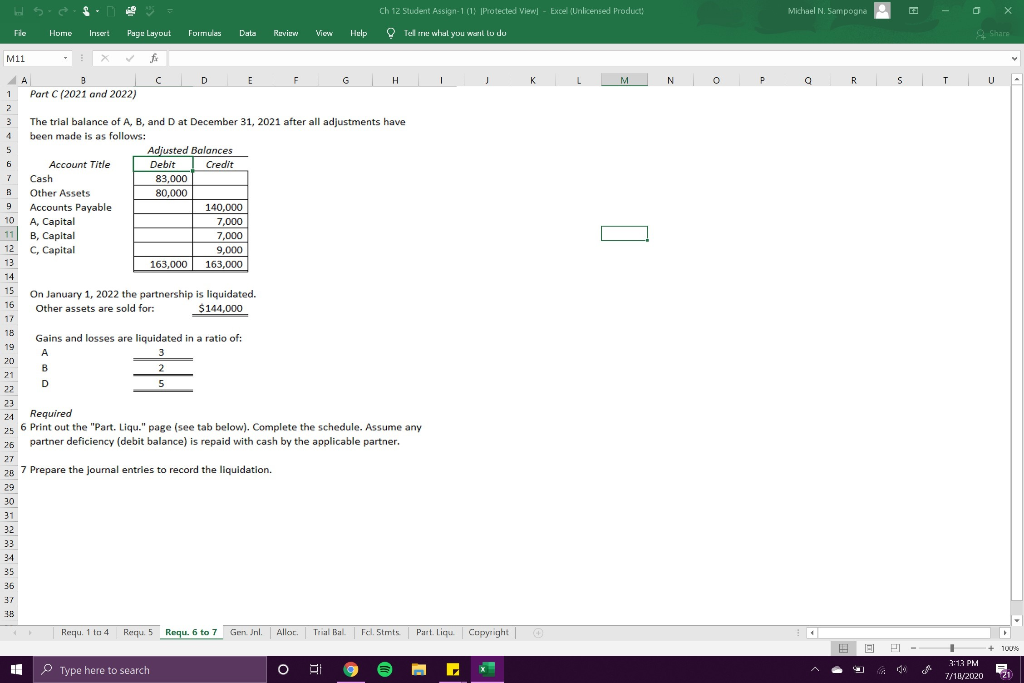Click the Ribbon Display Options icon
Viewport: 1024px width, 683px height.
point(914,11)
